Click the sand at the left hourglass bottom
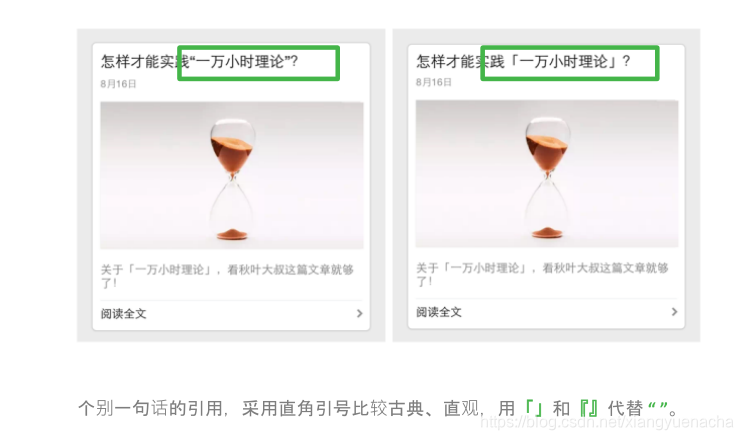 click(232, 233)
